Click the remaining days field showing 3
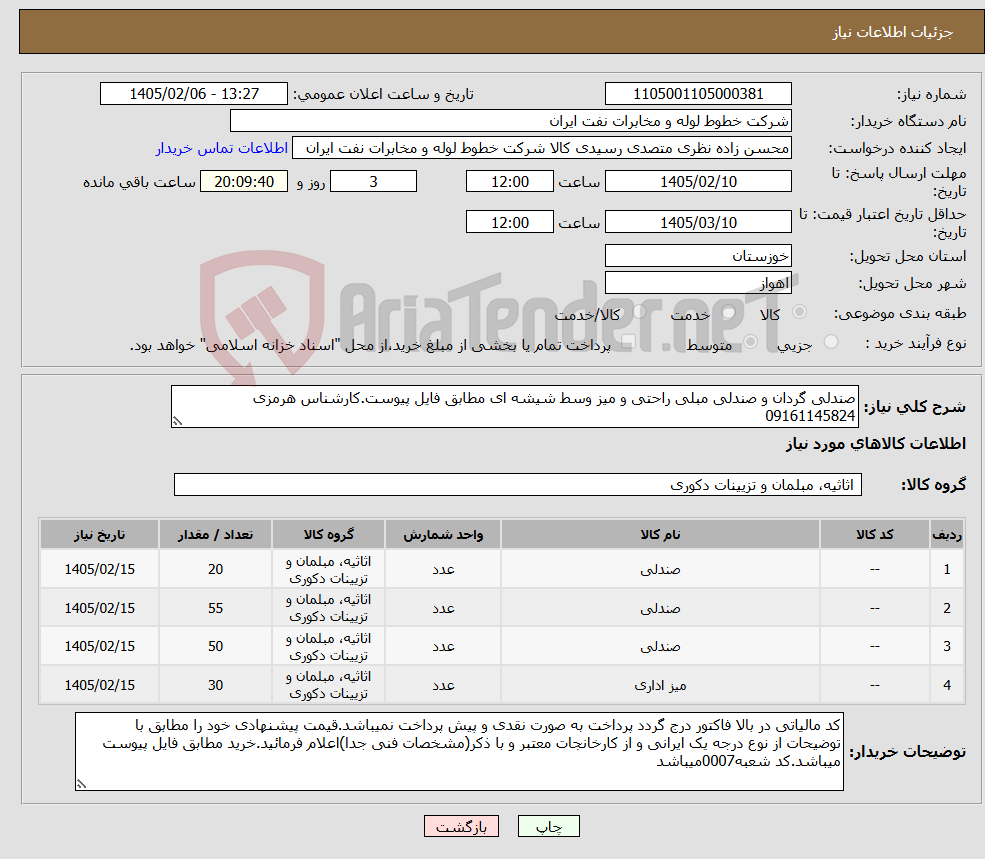Viewport: 985px width, 859px height. point(373,182)
